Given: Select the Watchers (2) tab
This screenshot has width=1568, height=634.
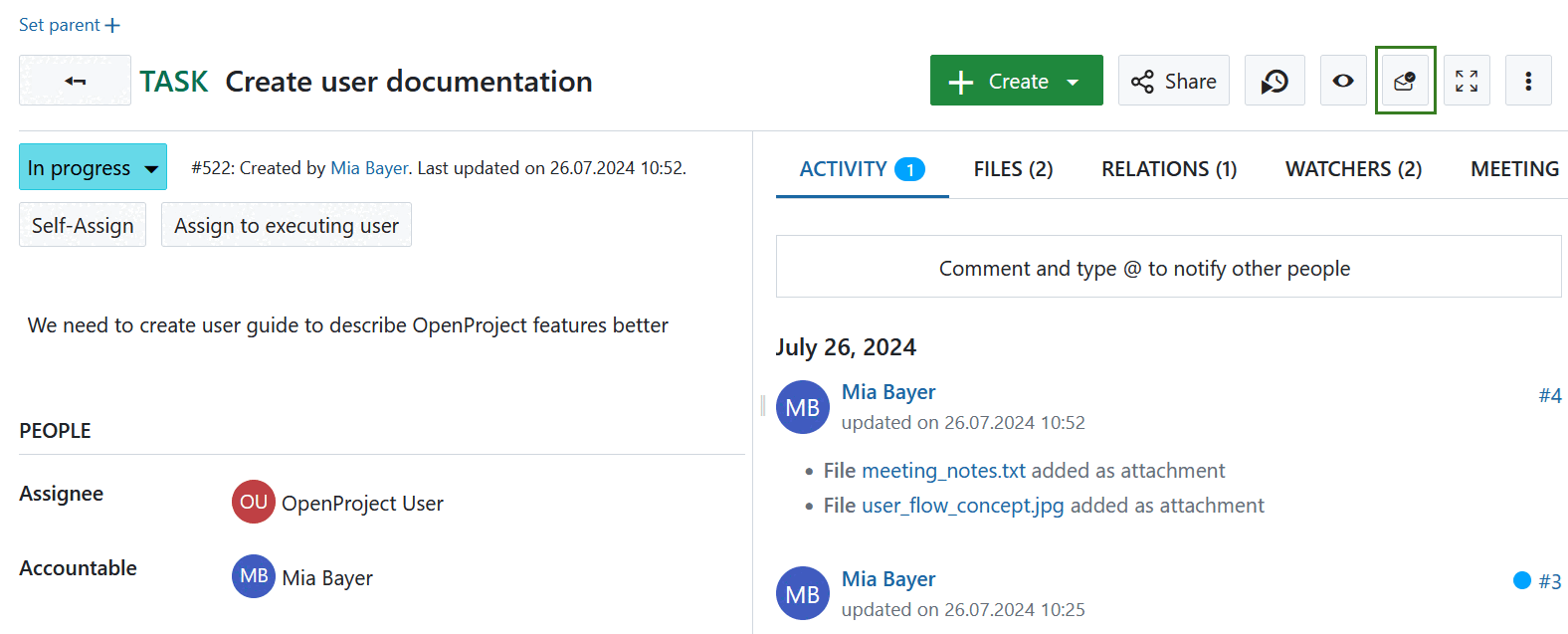Looking at the screenshot, I should click(1353, 169).
